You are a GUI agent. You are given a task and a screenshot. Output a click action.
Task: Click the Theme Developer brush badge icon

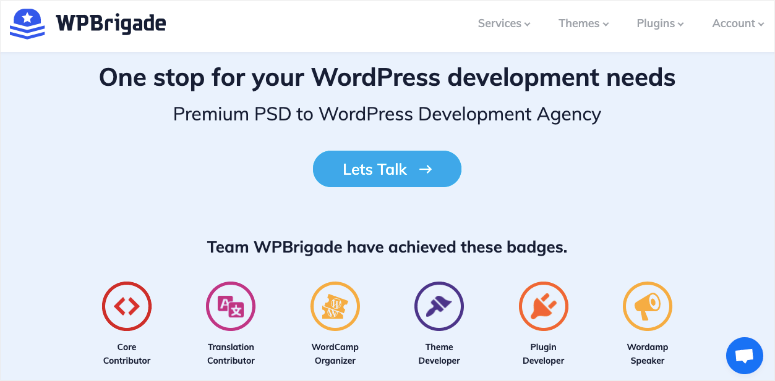coord(439,306)
